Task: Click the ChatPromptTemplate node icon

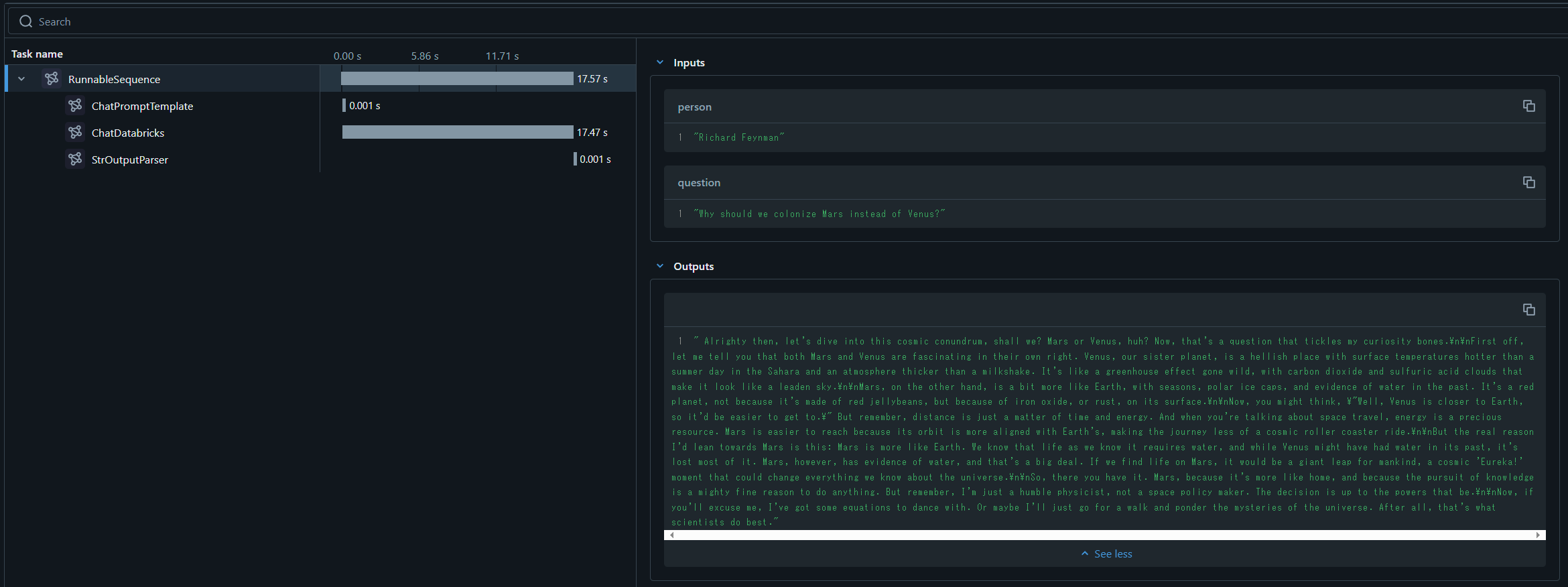Action: click(75, 105)
